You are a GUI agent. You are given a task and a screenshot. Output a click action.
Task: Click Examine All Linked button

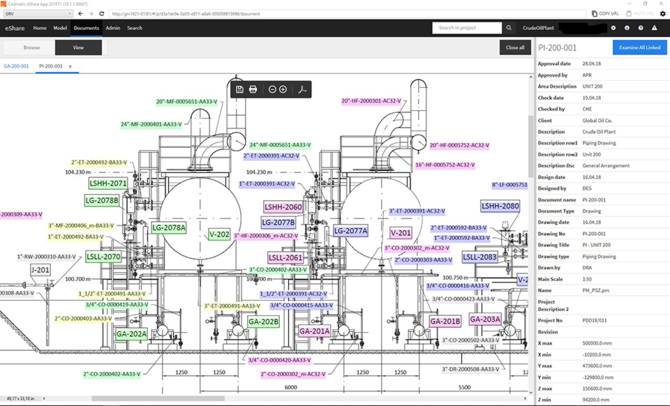coord(640,47)
